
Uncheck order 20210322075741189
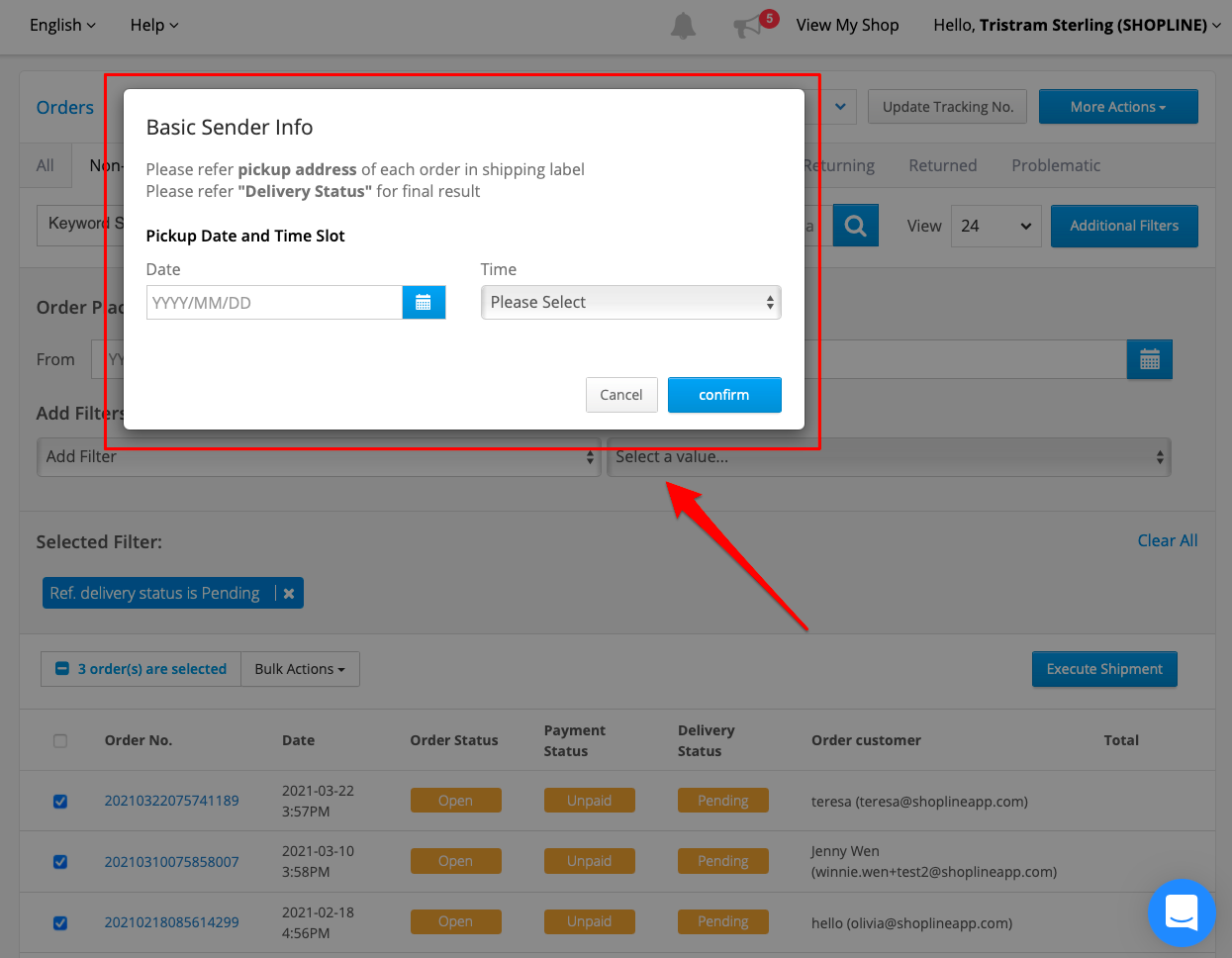(x=60, y=802)
